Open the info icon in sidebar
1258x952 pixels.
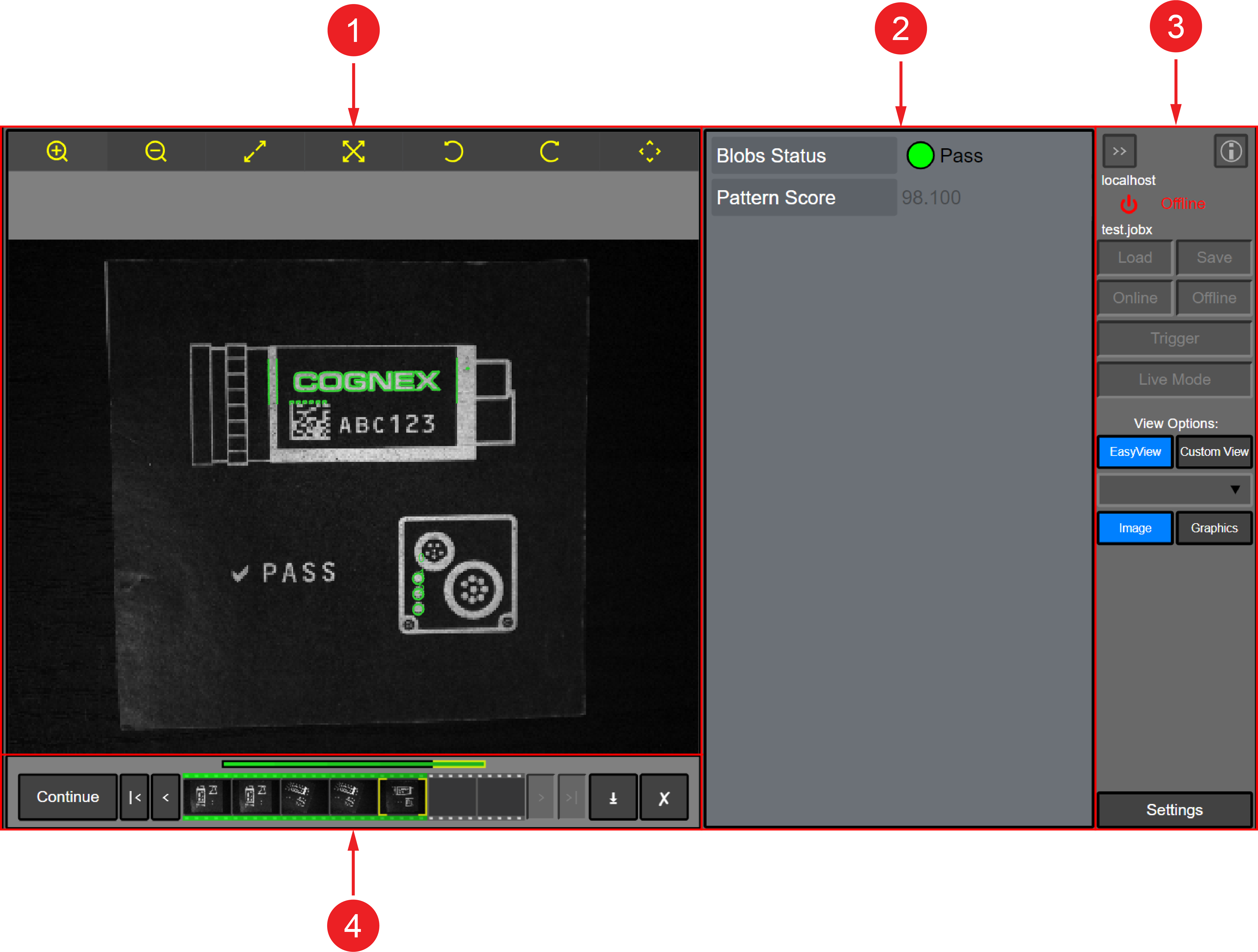click(x=1231, y=151)
